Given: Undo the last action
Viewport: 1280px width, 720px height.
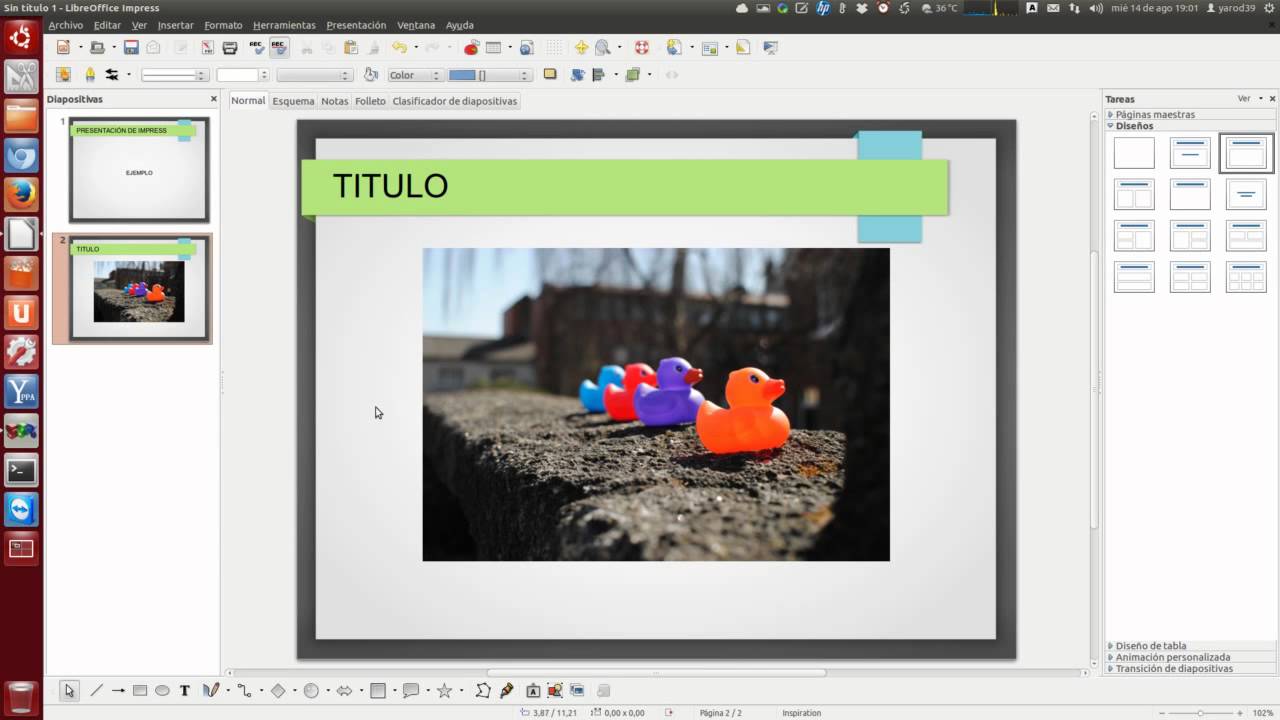Looking at the screenshot, I should pyautogui.click(x=400, y=47).
